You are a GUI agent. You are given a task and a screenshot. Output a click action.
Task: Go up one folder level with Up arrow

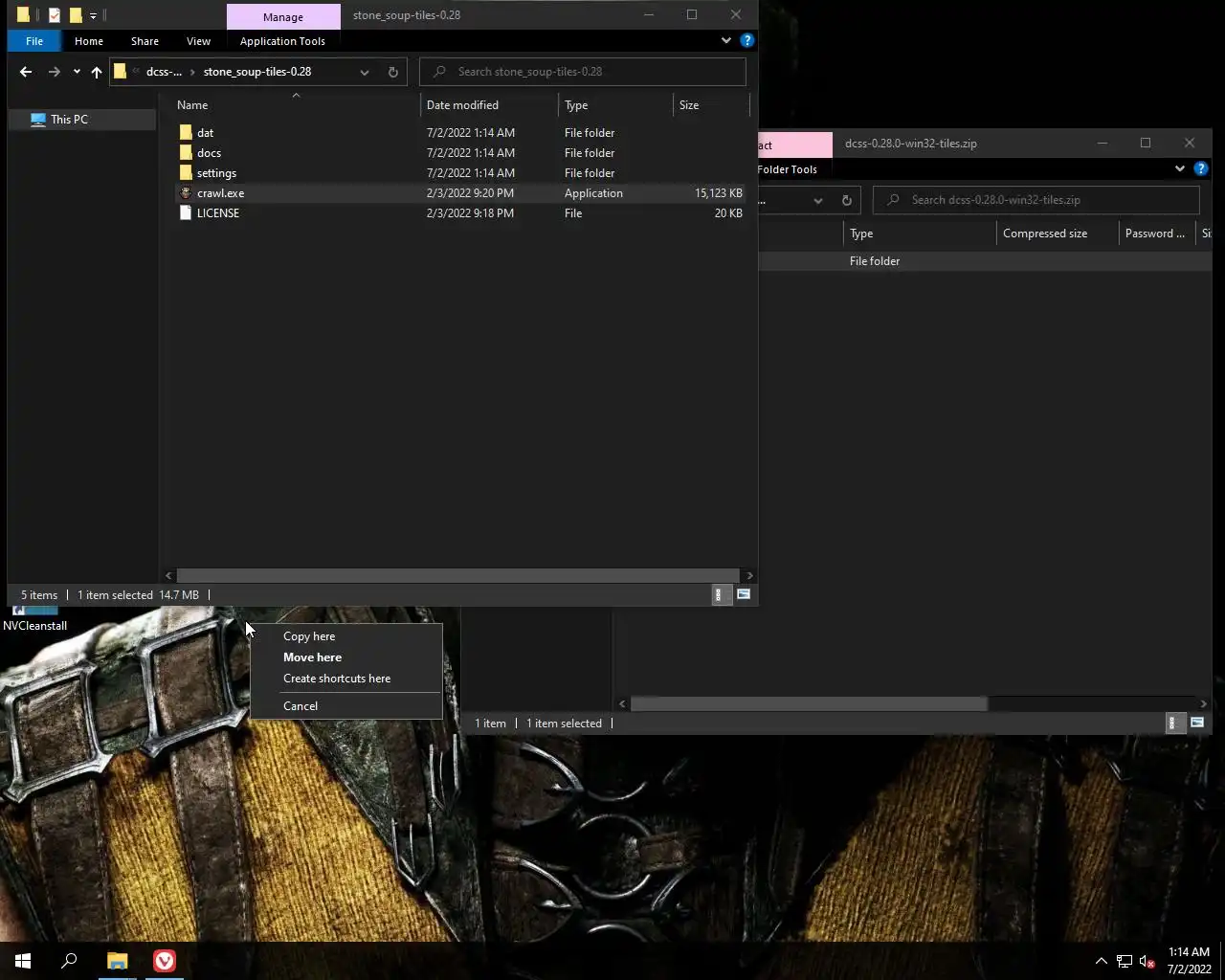pos(96,72)
